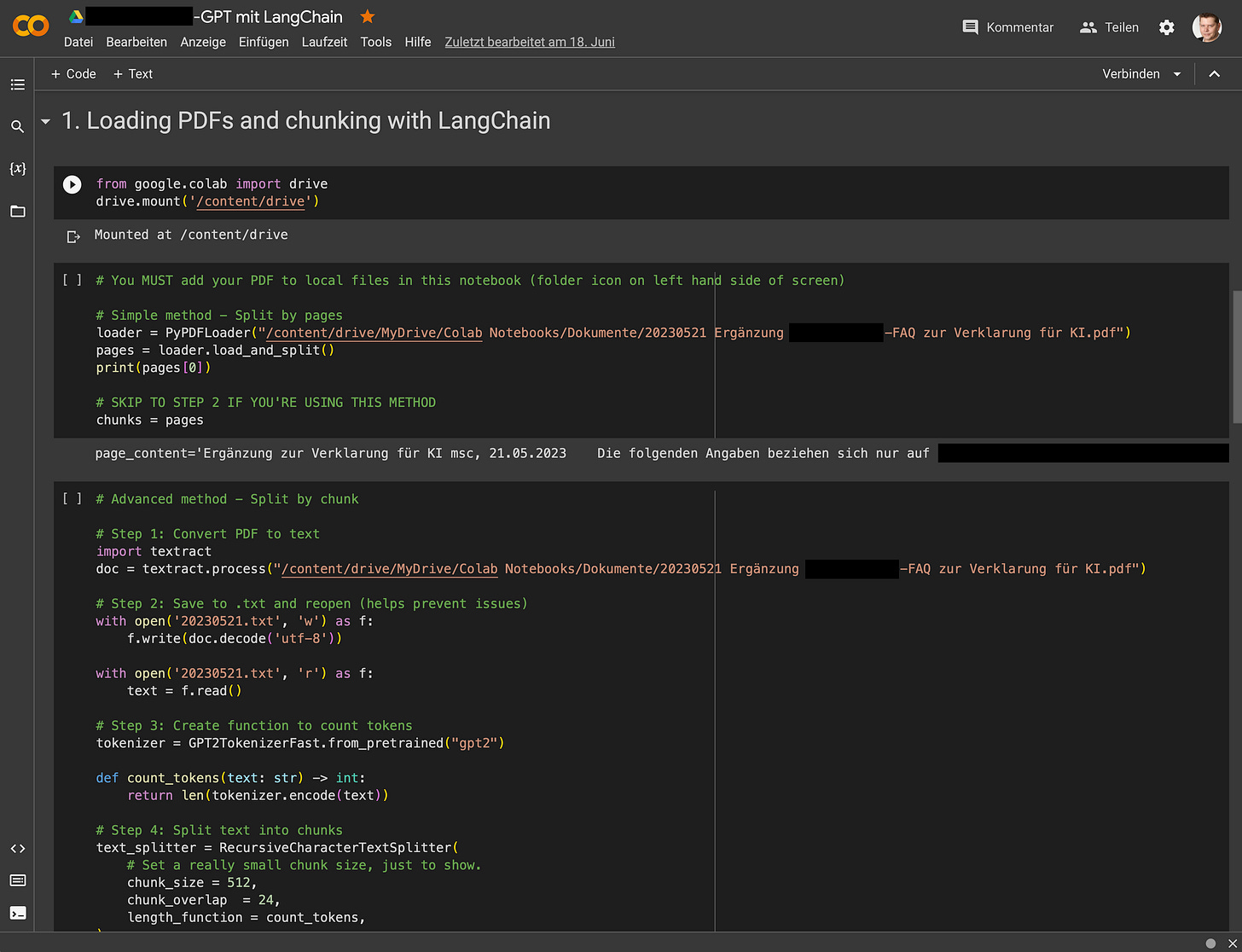
Task: Open the code snippets icon in sidebar
Action: [x=17, y=849]
